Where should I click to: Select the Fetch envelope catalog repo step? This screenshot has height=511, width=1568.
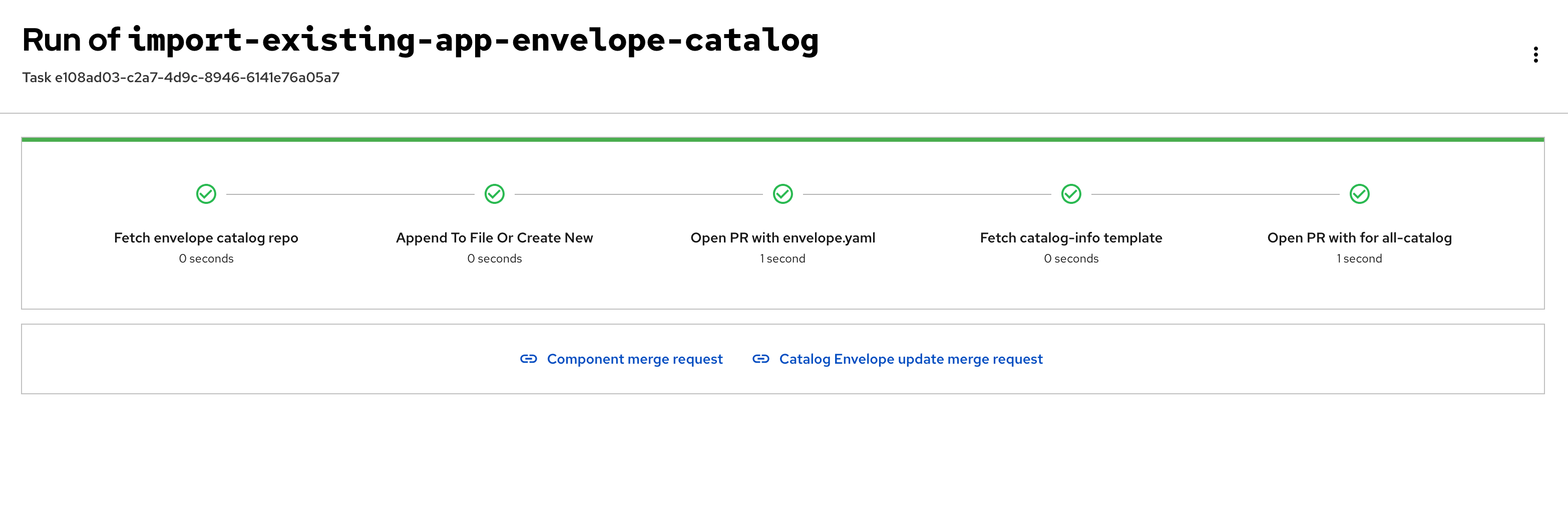[206, 237]
